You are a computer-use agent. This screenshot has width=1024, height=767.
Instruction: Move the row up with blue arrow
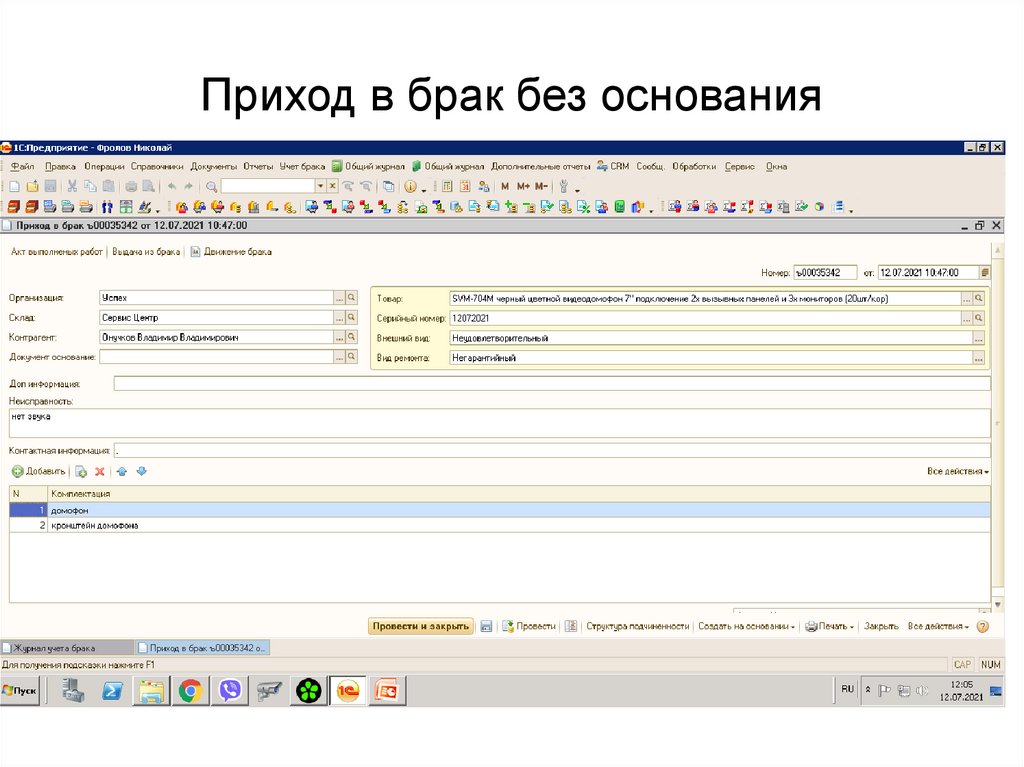tap(122, 471)
